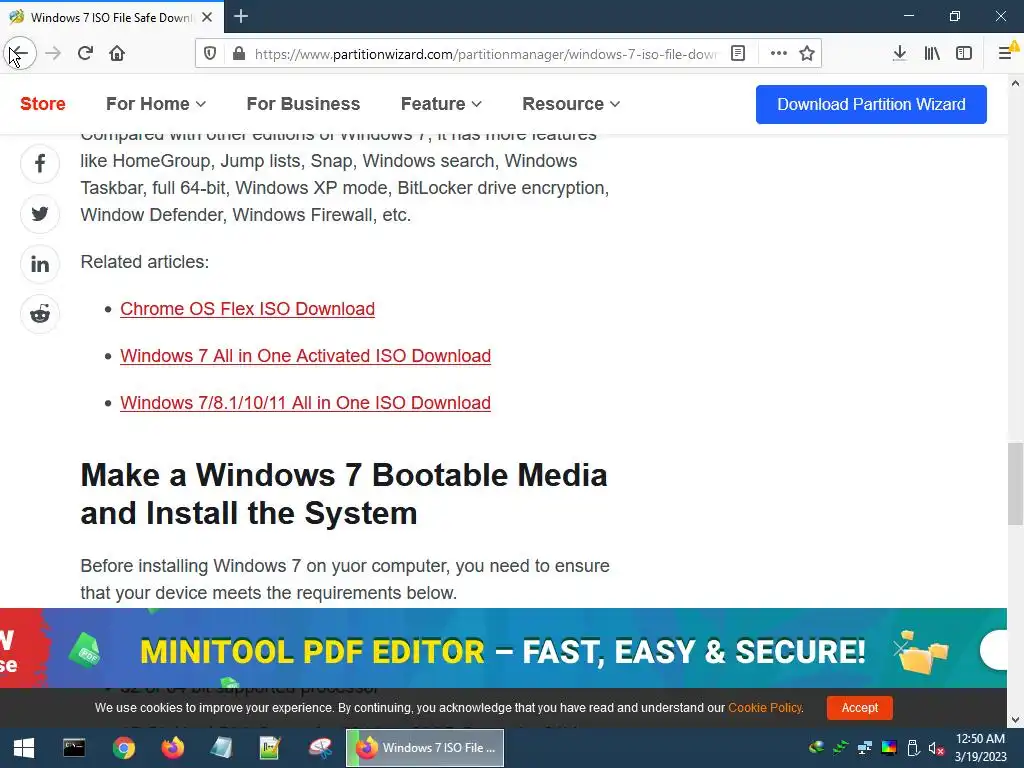Screen dimensions: 1024x768
Task: Click Download Partition Wizard button
Action: [x=871, y=104]
